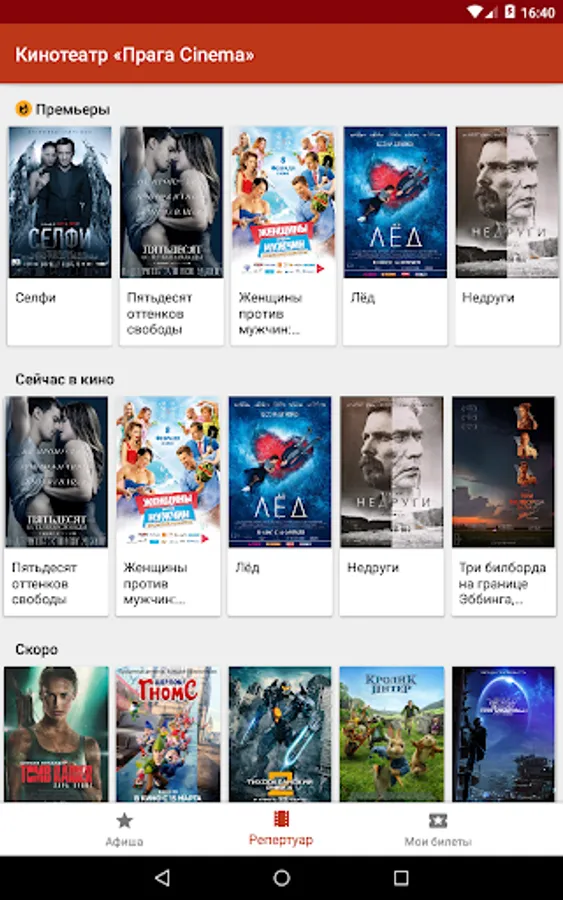This screenshot has height=900, width=563.
Task: Tap the Android back navigation icon
Action: coord(162,877)
